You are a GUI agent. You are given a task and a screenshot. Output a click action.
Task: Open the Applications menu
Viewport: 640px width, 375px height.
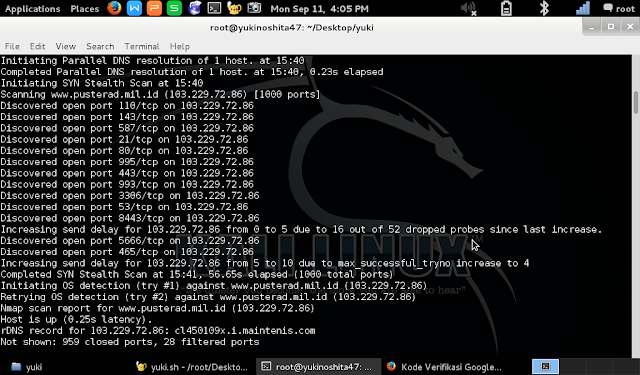click(x=32, y=9)
